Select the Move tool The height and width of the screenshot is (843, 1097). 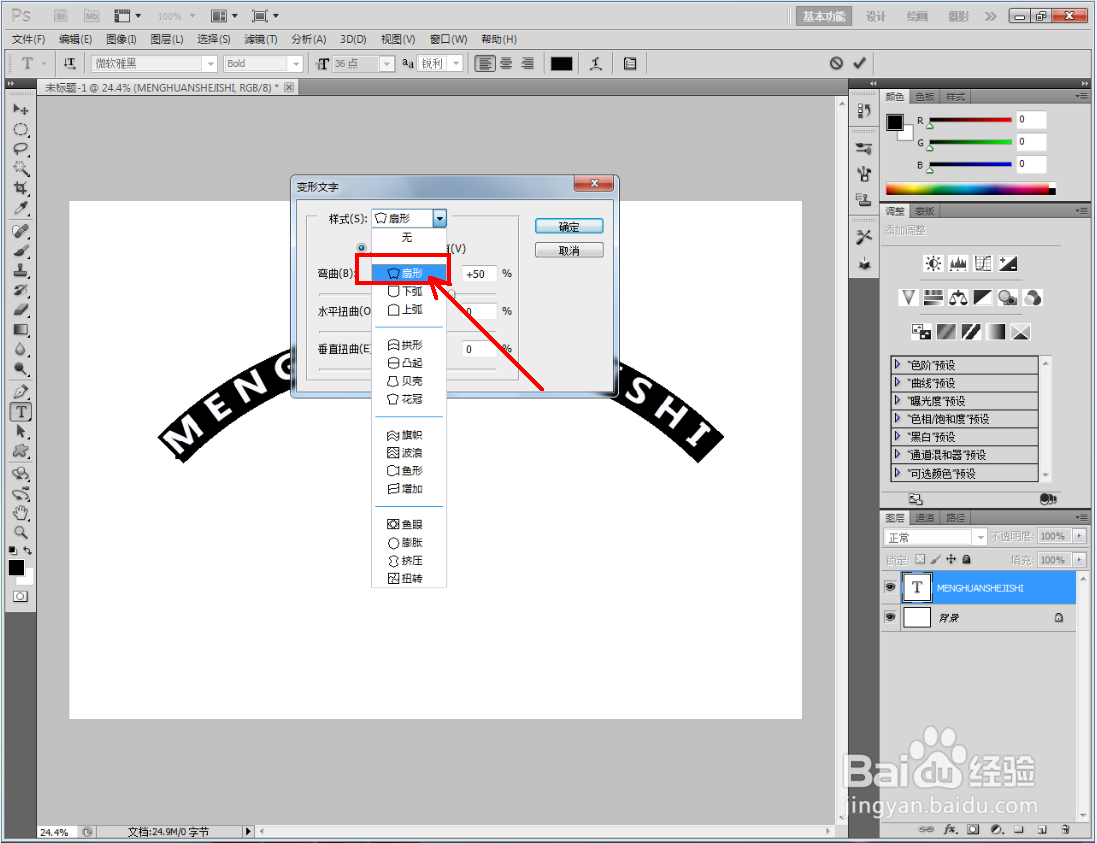click(x=21, y=110)
